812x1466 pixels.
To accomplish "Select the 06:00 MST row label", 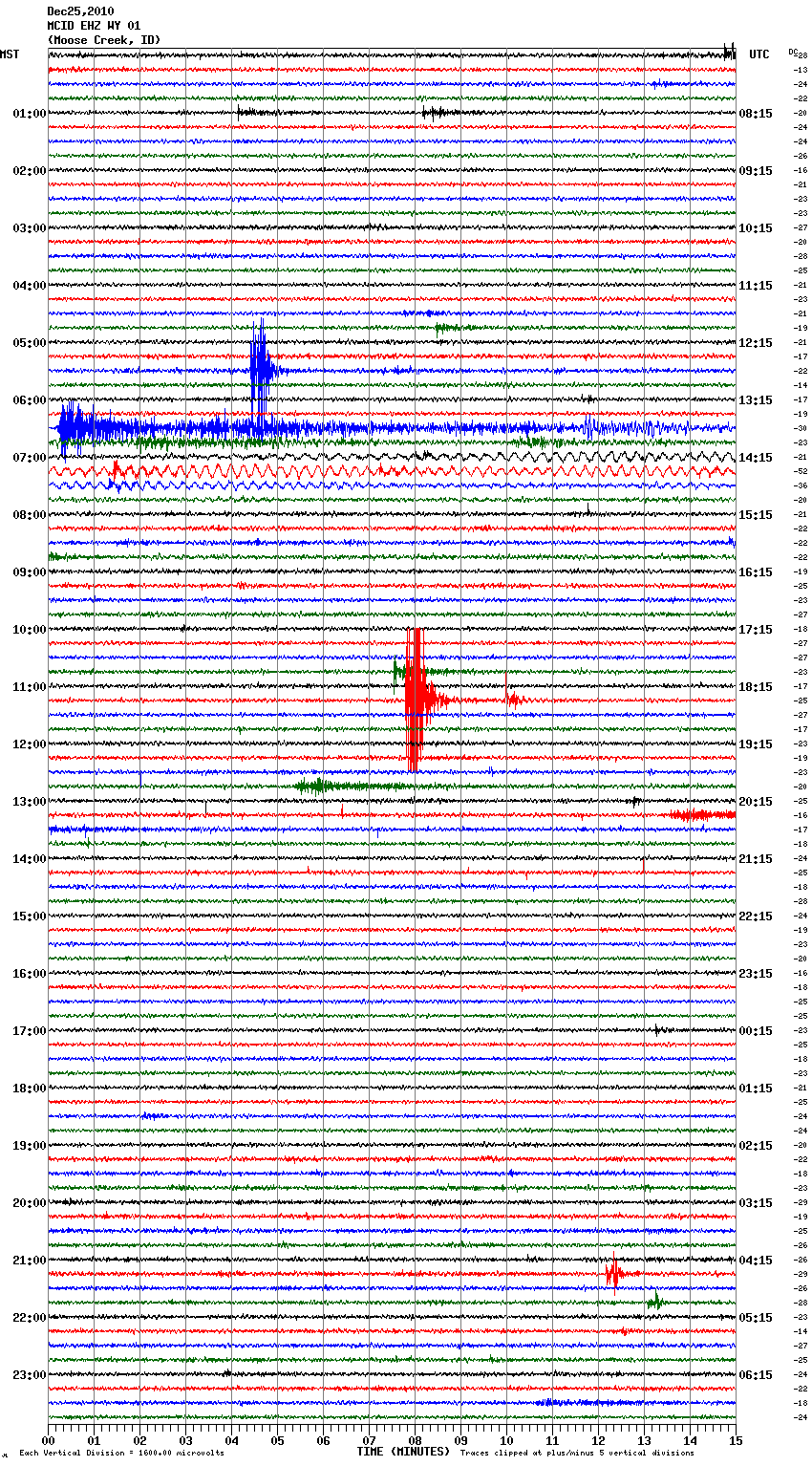I will coord(30,400).
